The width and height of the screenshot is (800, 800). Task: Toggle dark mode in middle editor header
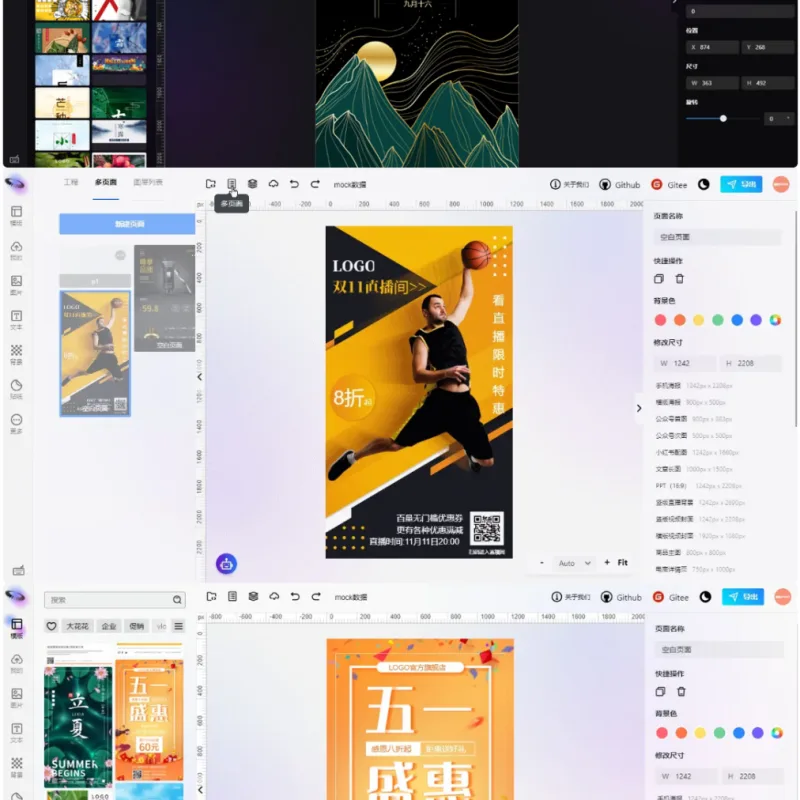click(704, 185)
